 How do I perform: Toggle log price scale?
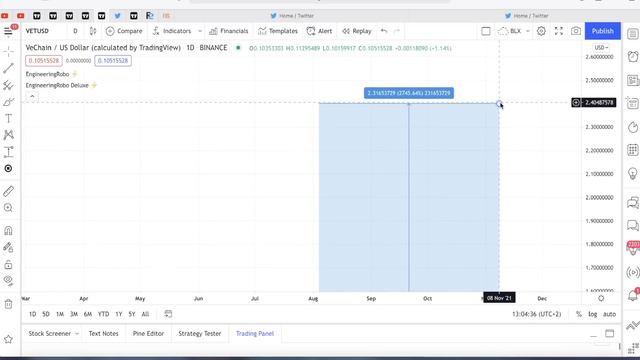(593, 314)
